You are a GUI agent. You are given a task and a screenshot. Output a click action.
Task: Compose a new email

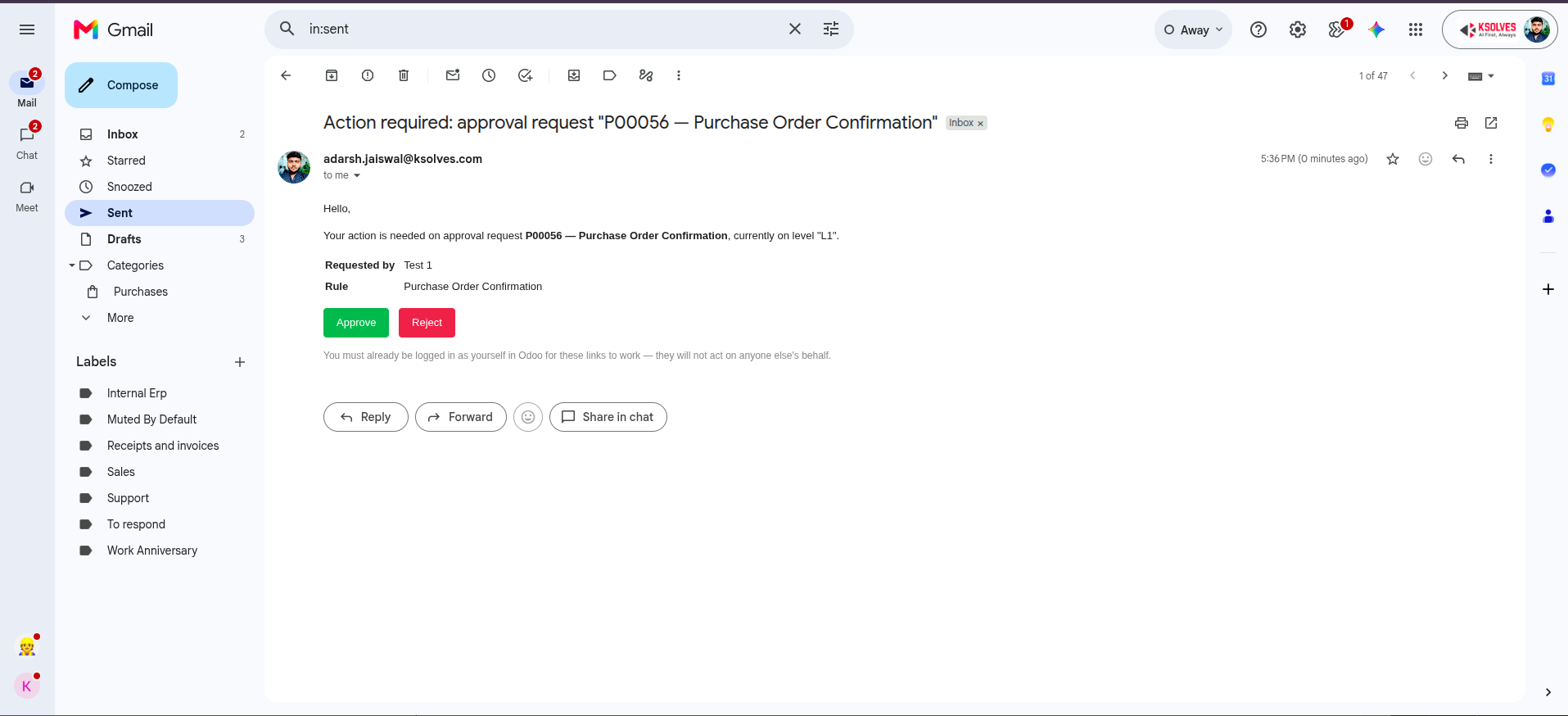(121, 85)
